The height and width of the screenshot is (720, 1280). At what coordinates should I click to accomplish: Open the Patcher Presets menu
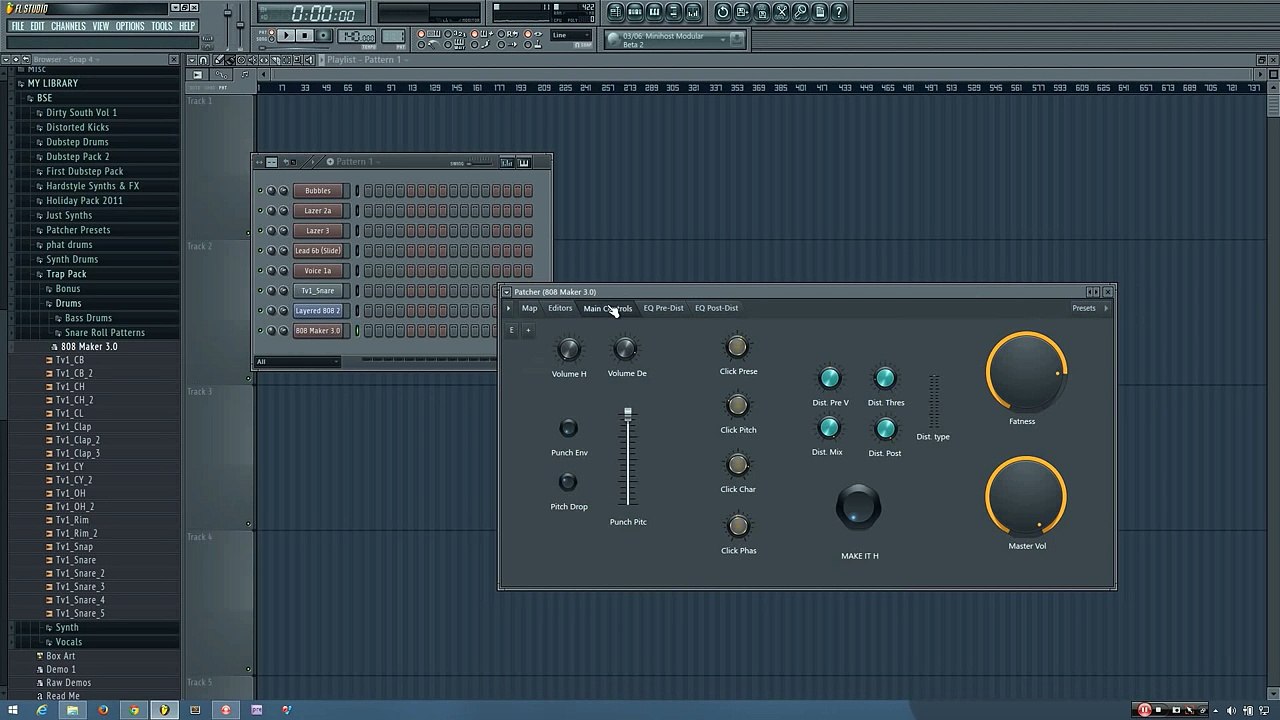click(1084, 308)
